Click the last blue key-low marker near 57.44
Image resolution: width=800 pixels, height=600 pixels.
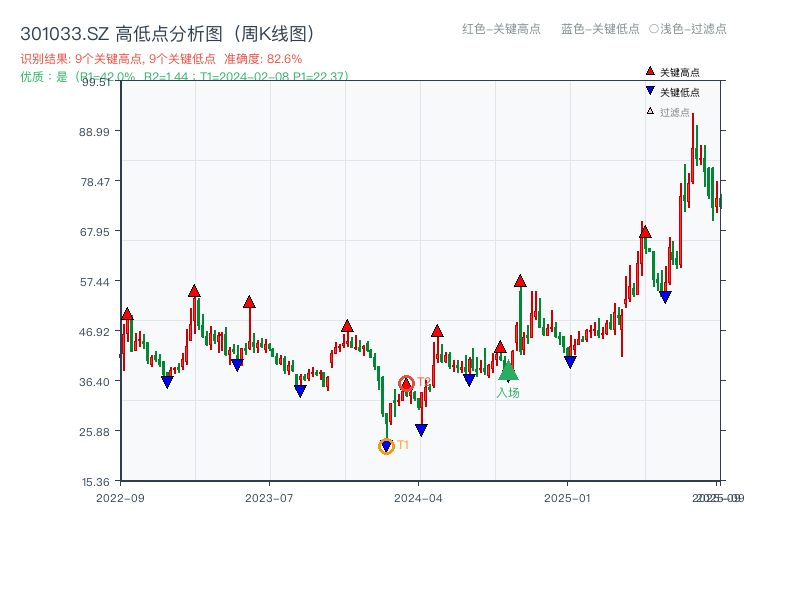coord(665,297)
